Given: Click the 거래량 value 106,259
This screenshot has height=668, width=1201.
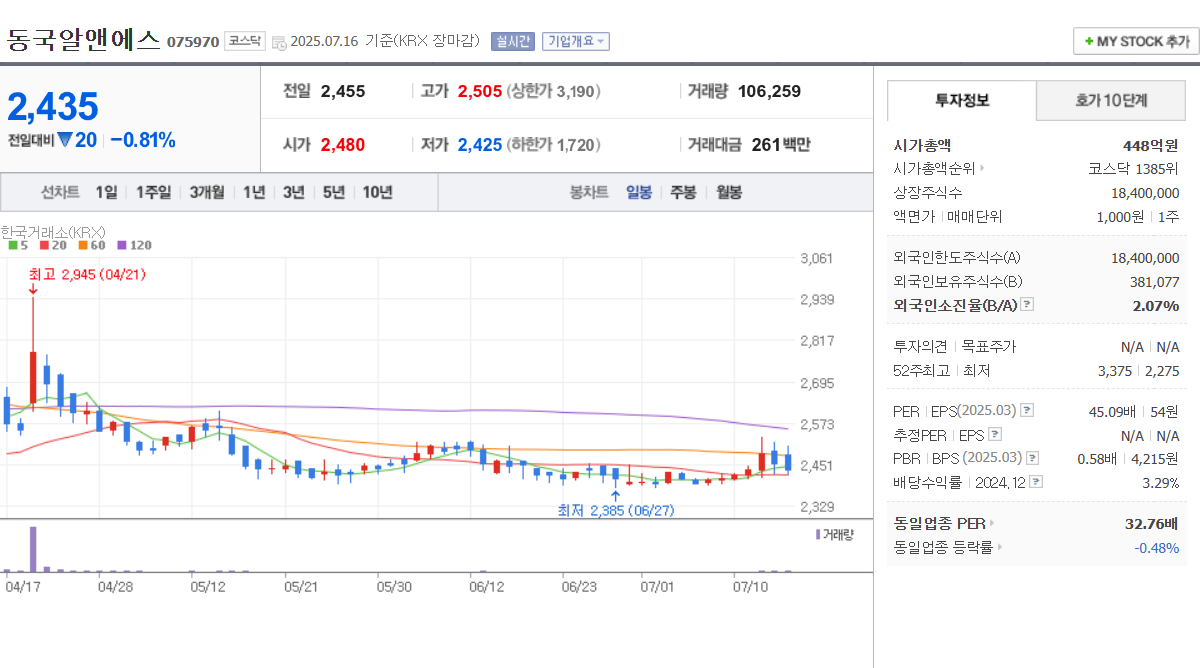Looking at the screenshot, I should [x=769, y=91].
